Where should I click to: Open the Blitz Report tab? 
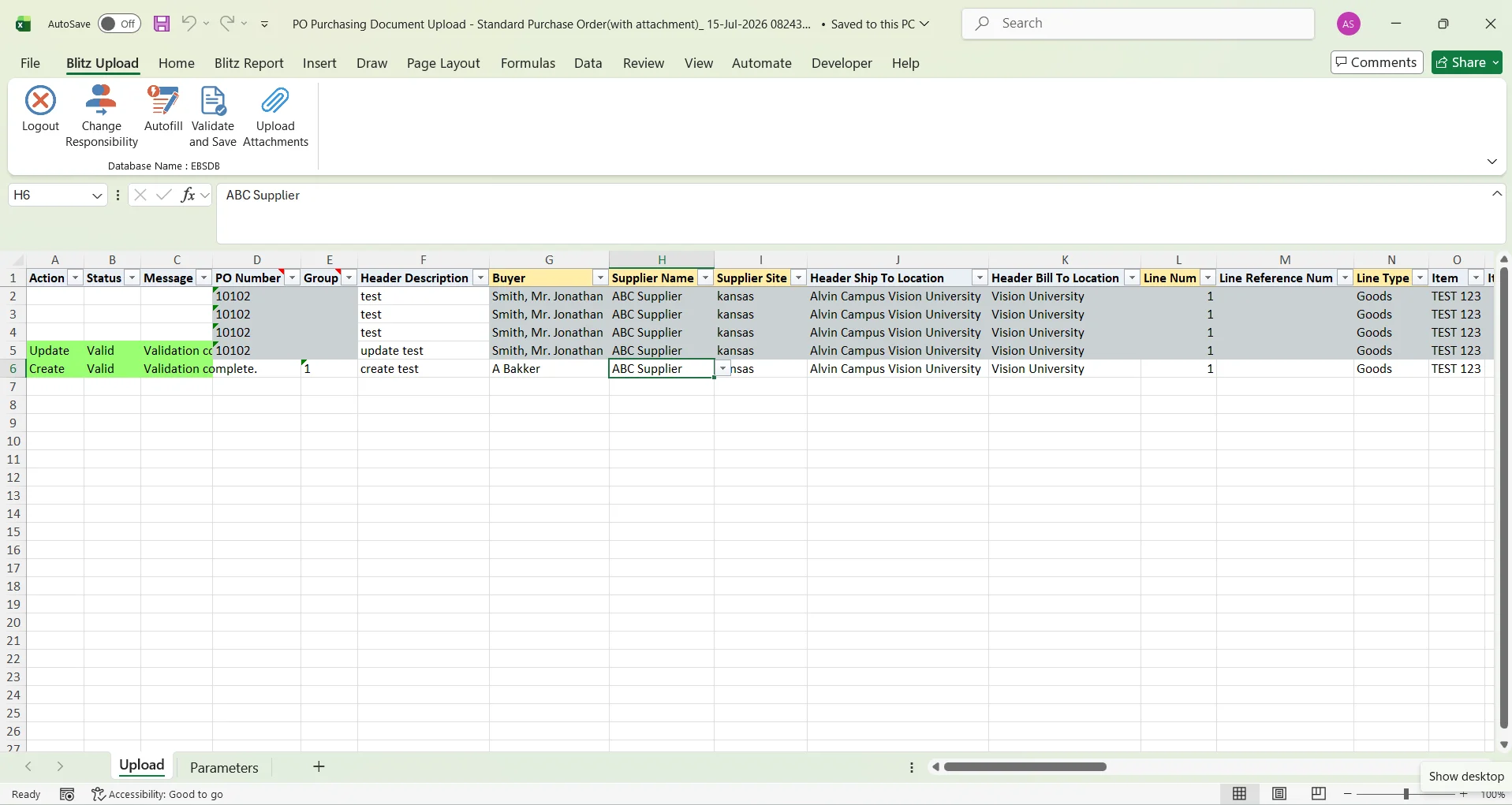coord(249,63)
